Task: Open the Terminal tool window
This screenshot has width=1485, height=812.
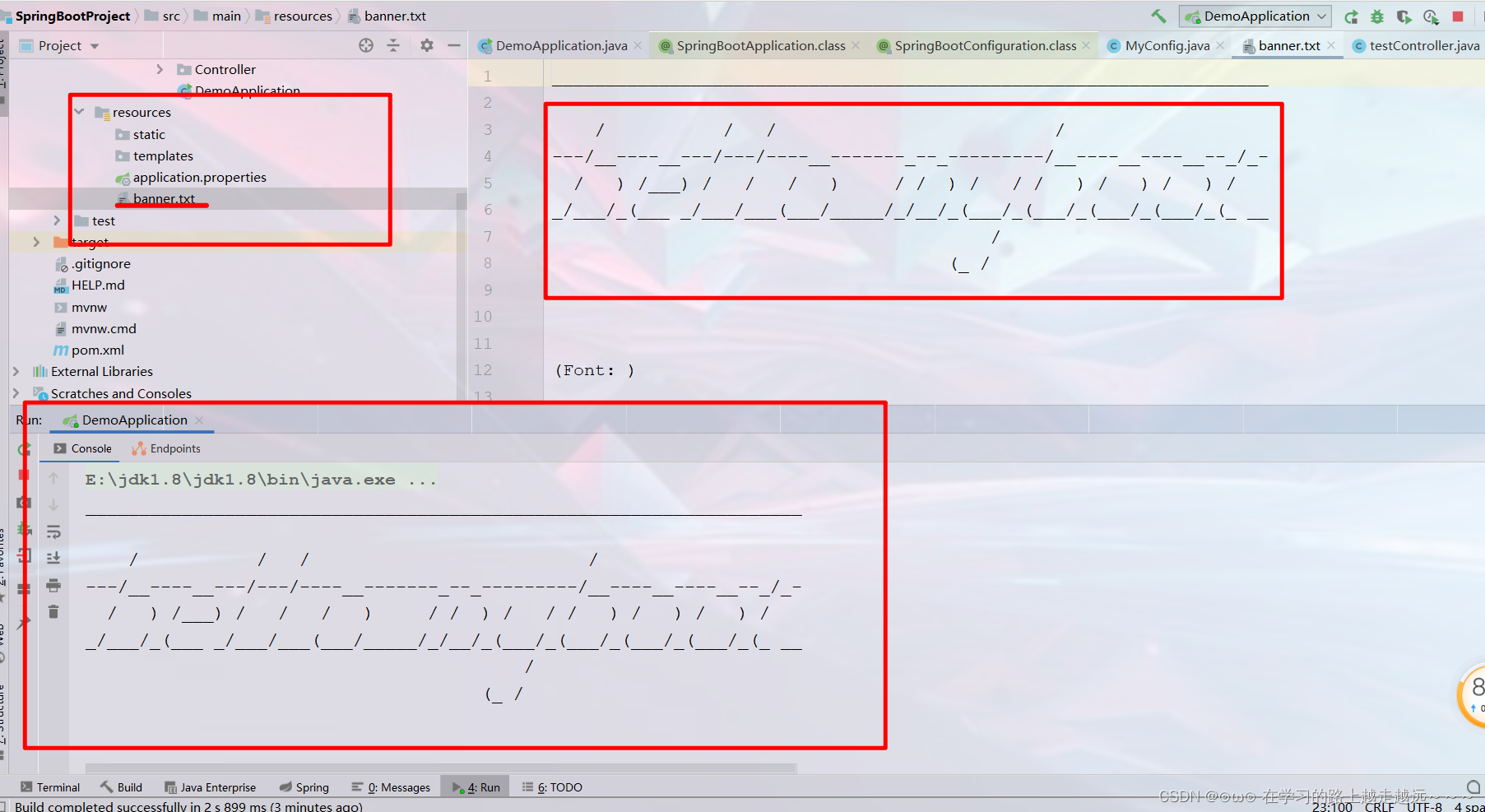Action: pyautogui.click(x=50, y=787)
